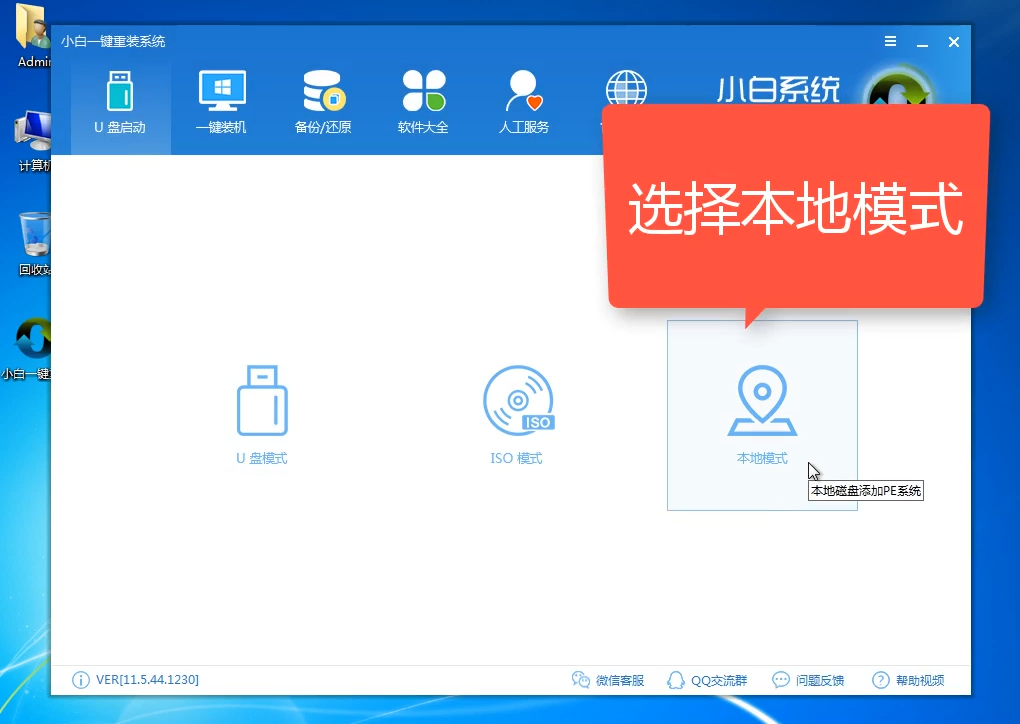Switch to the 一键装机 tab

click(x=221, y=100)
